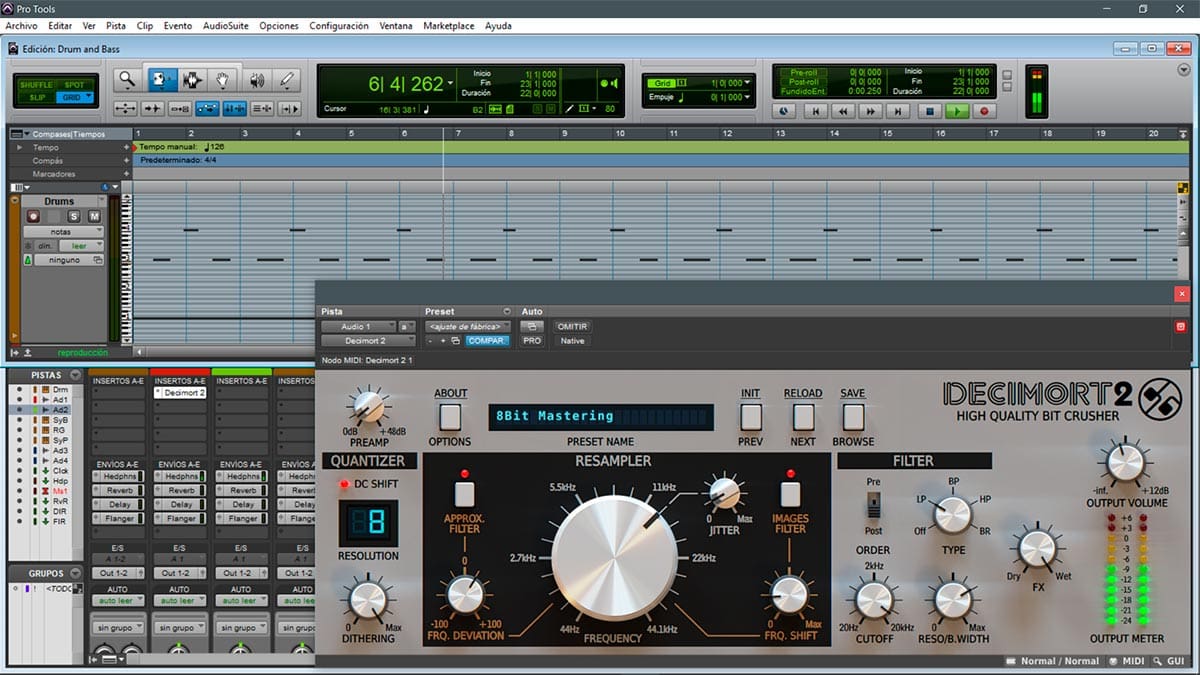Open Drums track view selector 'notas'
Screen dimensions: 1200x675
62,231
